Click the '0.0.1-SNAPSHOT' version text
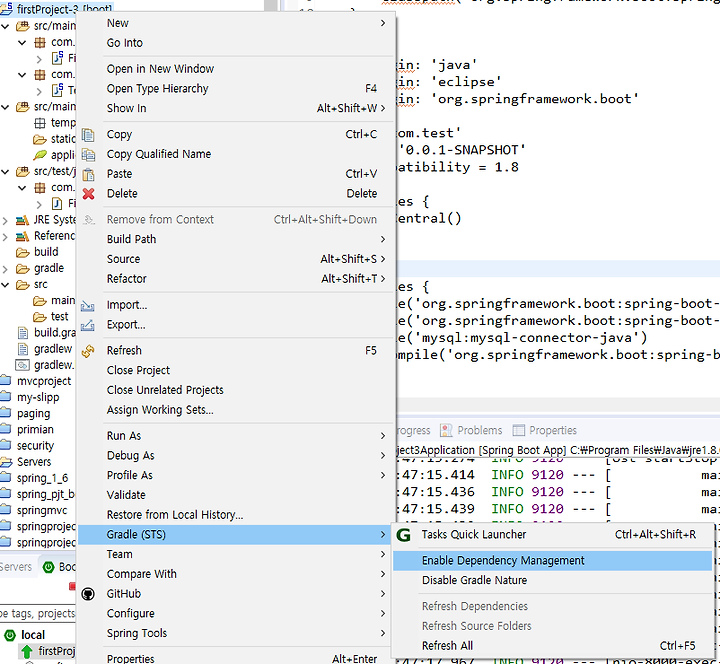The width and height of the screenshot is (720, 664). click(462, 150)
